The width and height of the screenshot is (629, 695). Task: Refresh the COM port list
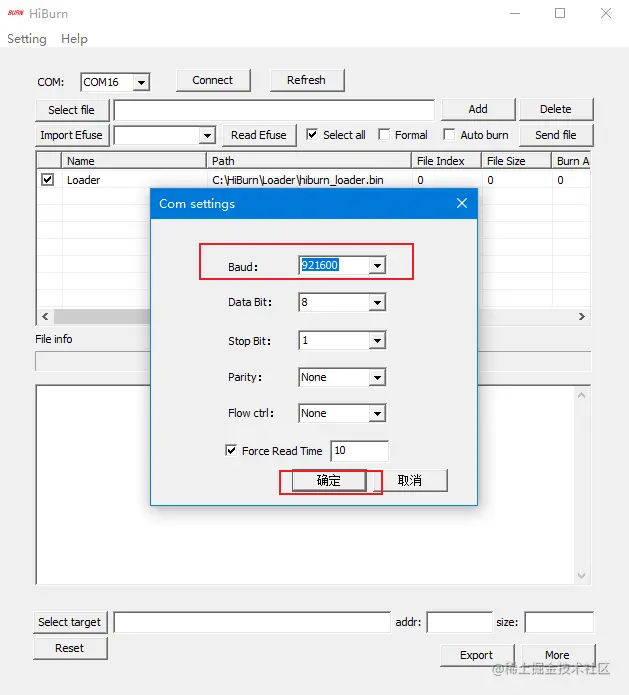click(306, 80)
